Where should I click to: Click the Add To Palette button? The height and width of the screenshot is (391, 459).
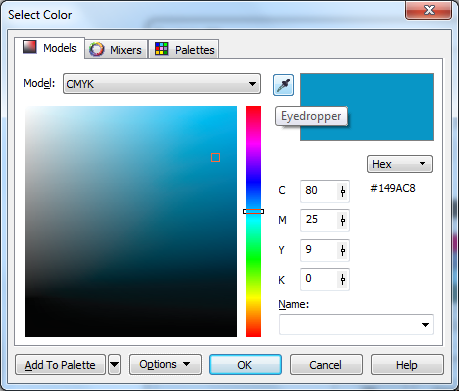[x=60, y=365]
